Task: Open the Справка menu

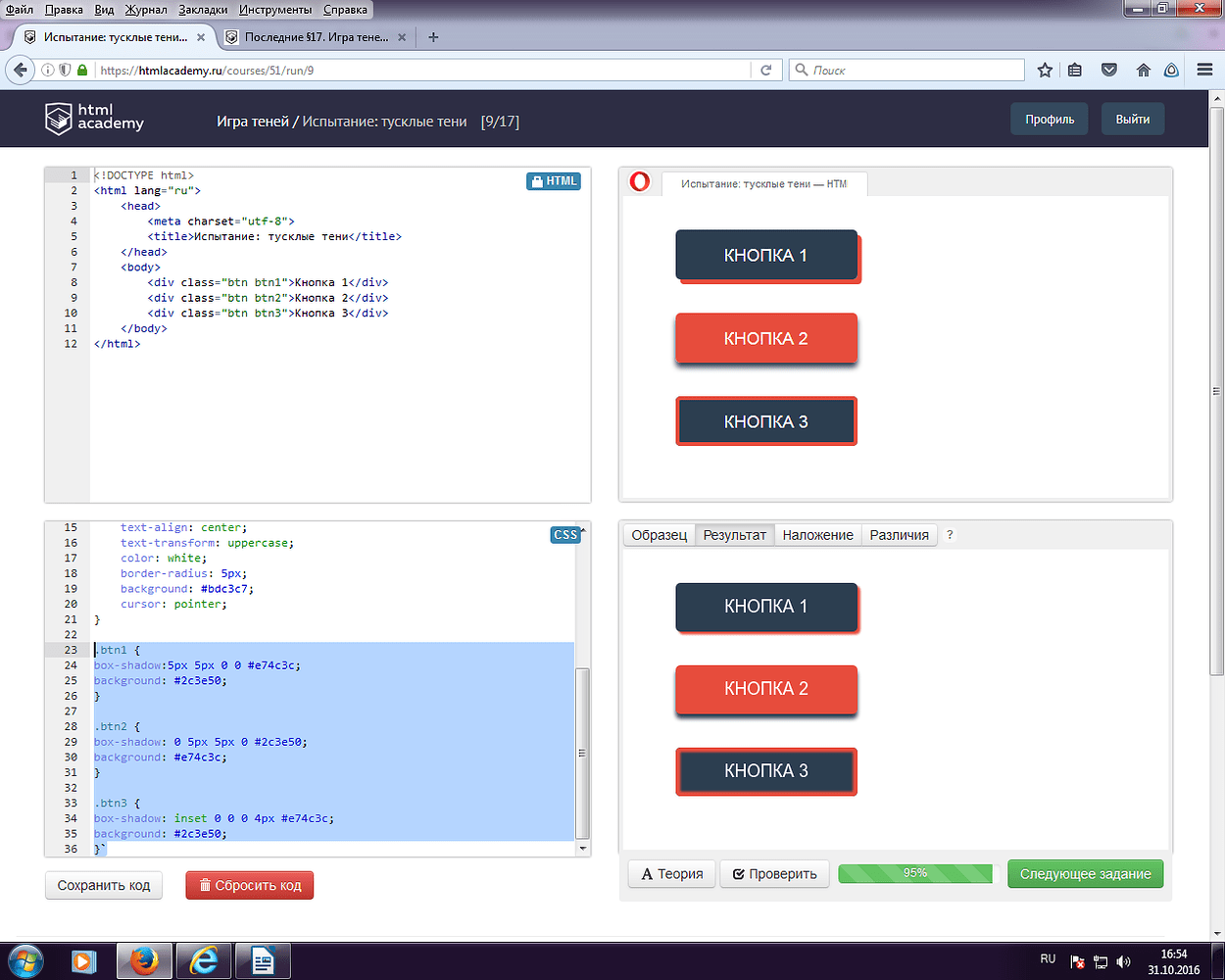Action: [x=345, y=10]
